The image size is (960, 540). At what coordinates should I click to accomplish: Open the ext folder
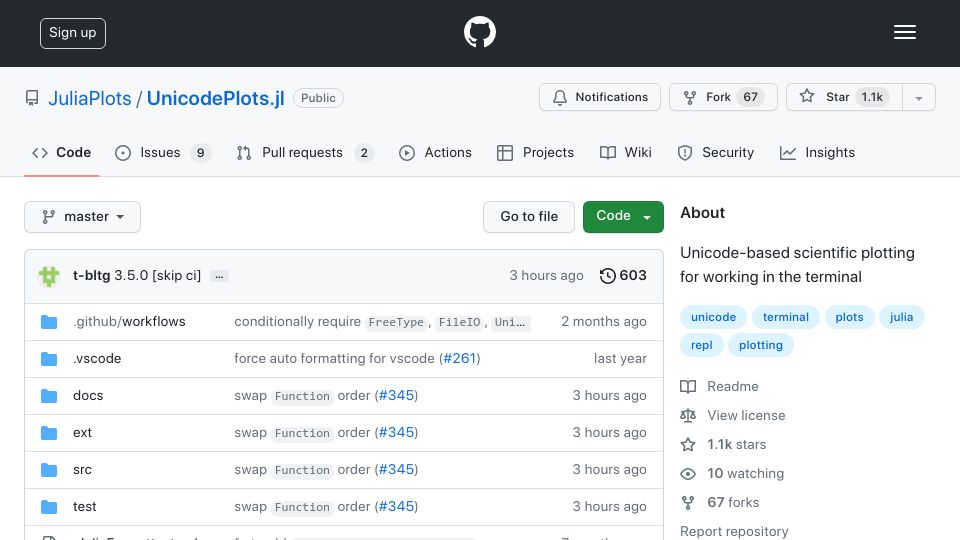(x=82, y=433)
